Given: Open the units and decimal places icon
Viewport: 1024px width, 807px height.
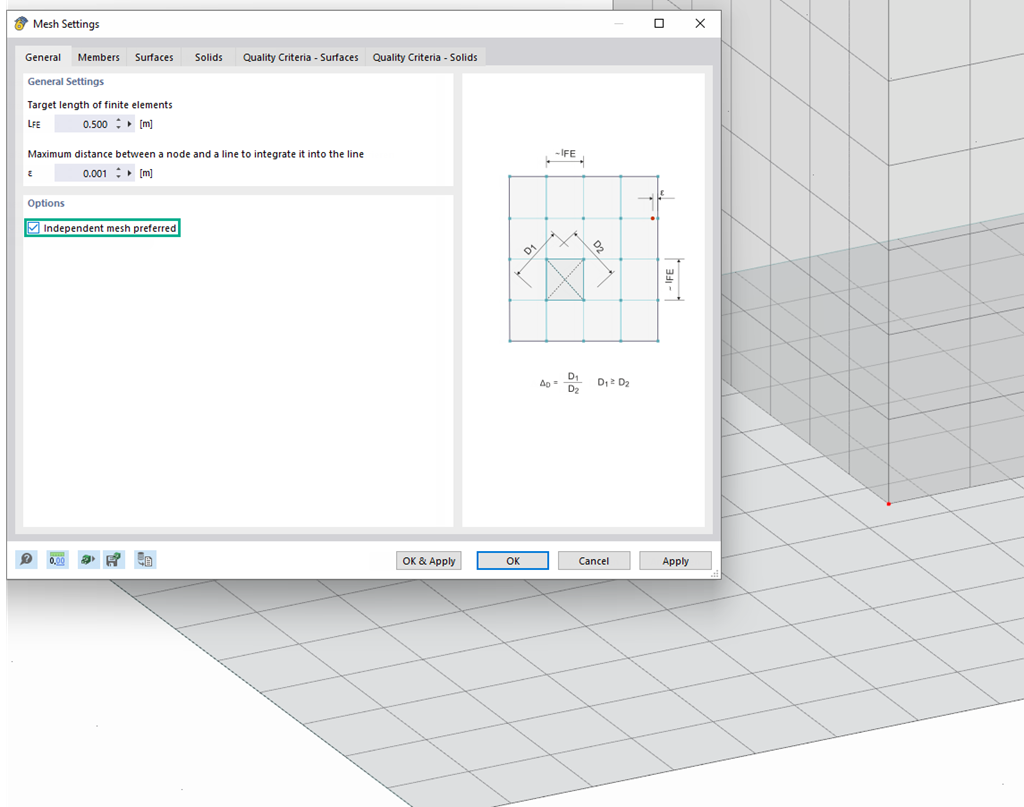Looking at the screenshot, I should 57,560.
